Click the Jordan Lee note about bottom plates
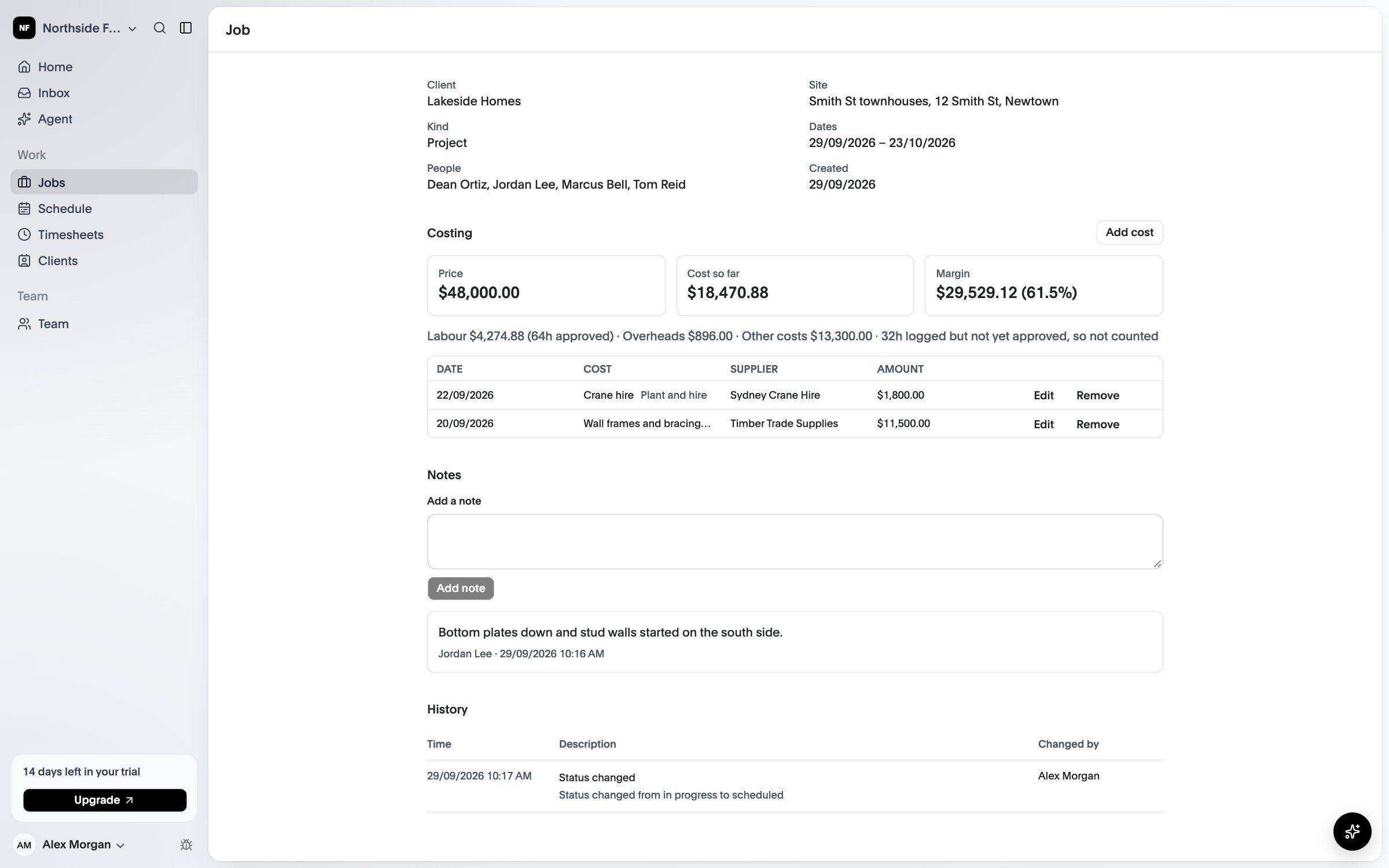The height and width of the screenshot is (868, 1389). 795,642
